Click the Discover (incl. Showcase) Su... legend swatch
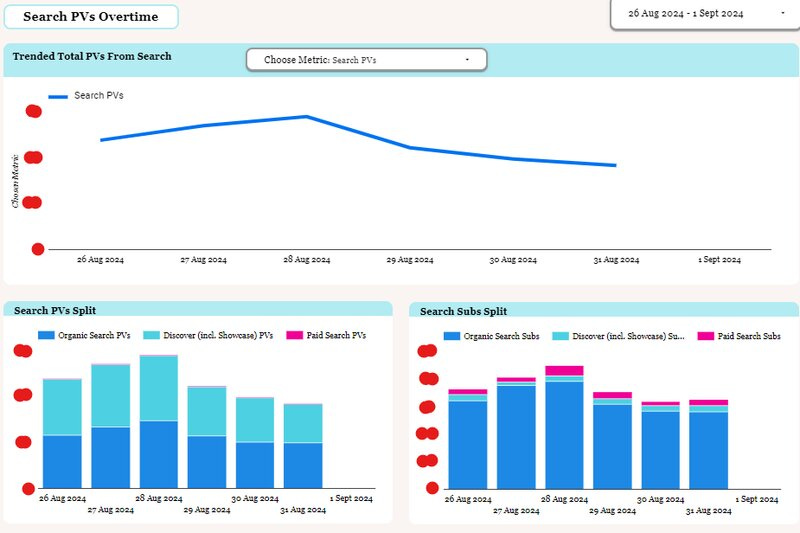The height and width of the screenshot is (533, 800). 561,336
